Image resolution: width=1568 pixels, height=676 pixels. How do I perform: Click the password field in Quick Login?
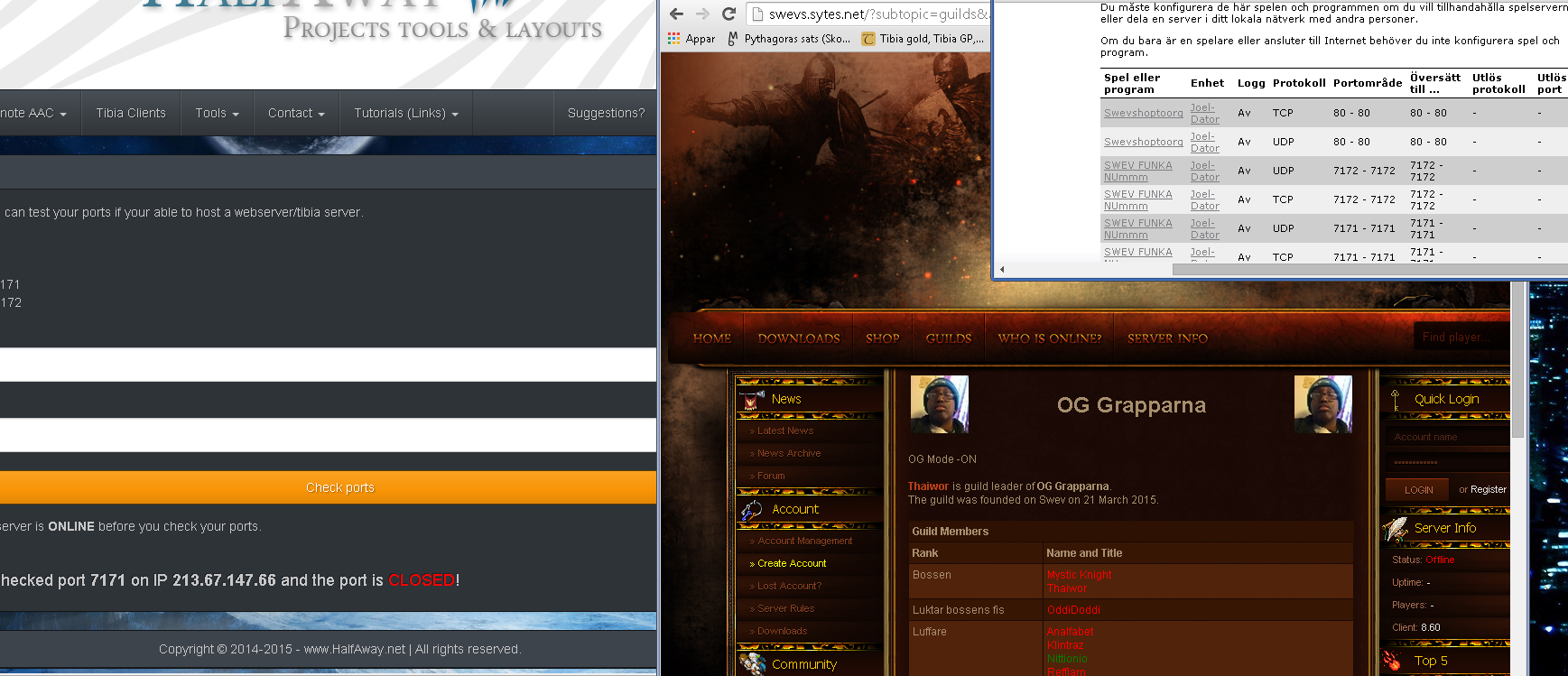coord(1447,462)
